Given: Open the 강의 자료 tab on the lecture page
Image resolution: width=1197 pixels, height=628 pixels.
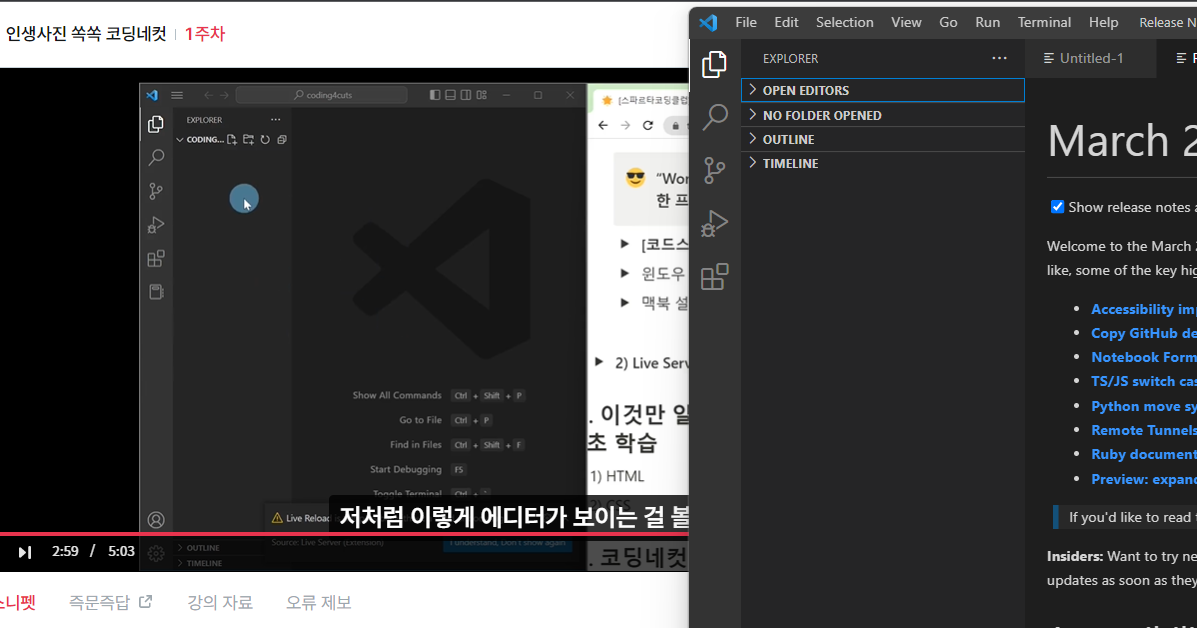Looking at the screenshot, I should coord(220,602).
